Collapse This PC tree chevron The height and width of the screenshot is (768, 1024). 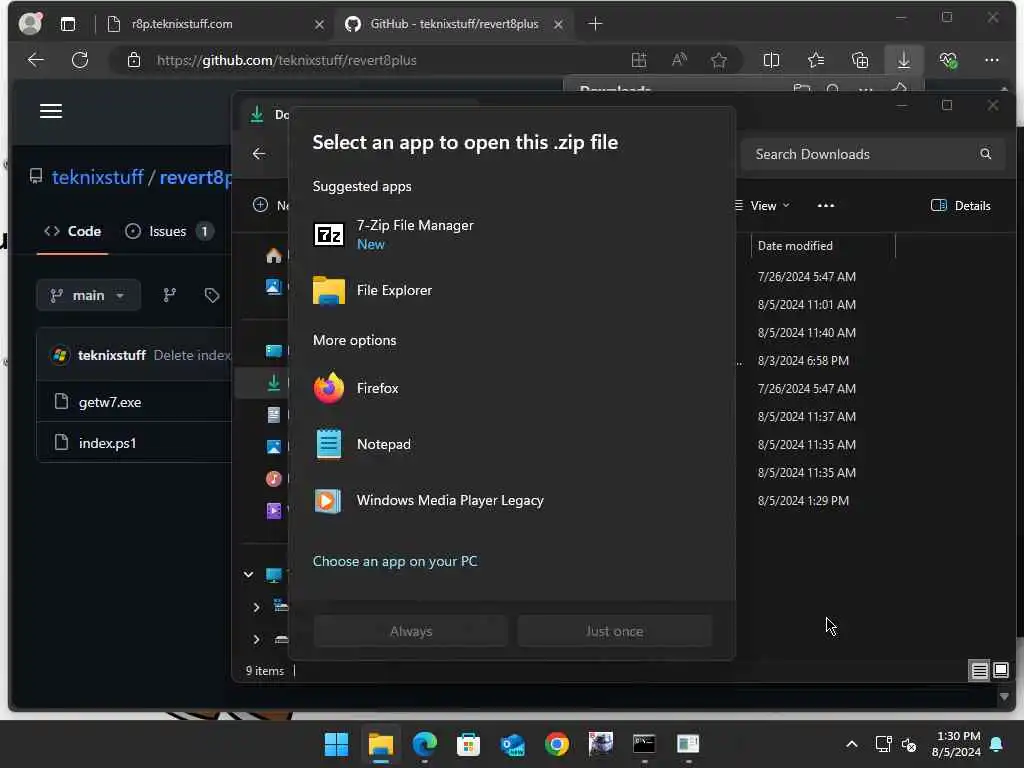point(248,575)
